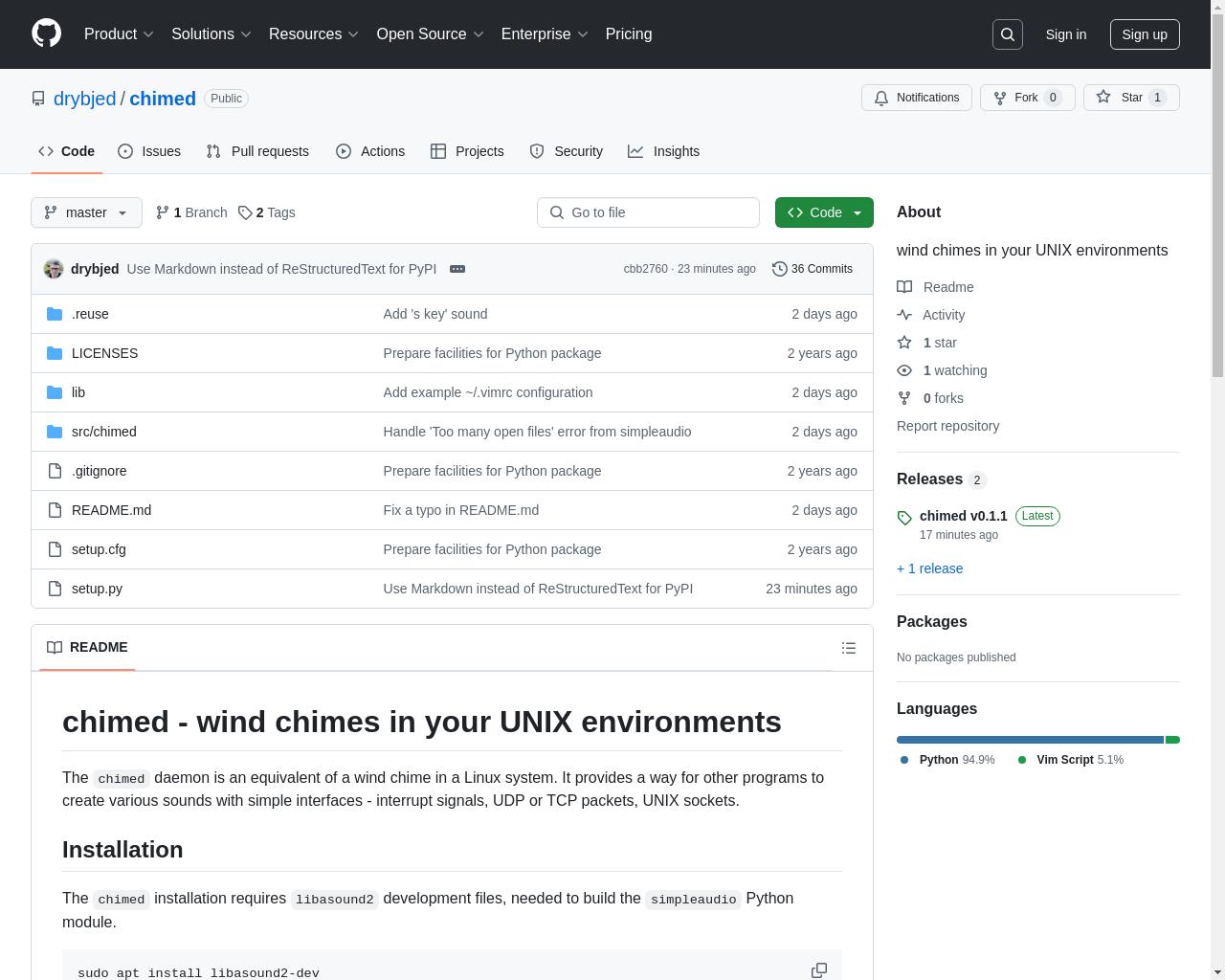Image resolution: width=1225 pixels, height=980 pixels.
Task: Open the green Code dropdown
Action: click(x=824, y=212)
